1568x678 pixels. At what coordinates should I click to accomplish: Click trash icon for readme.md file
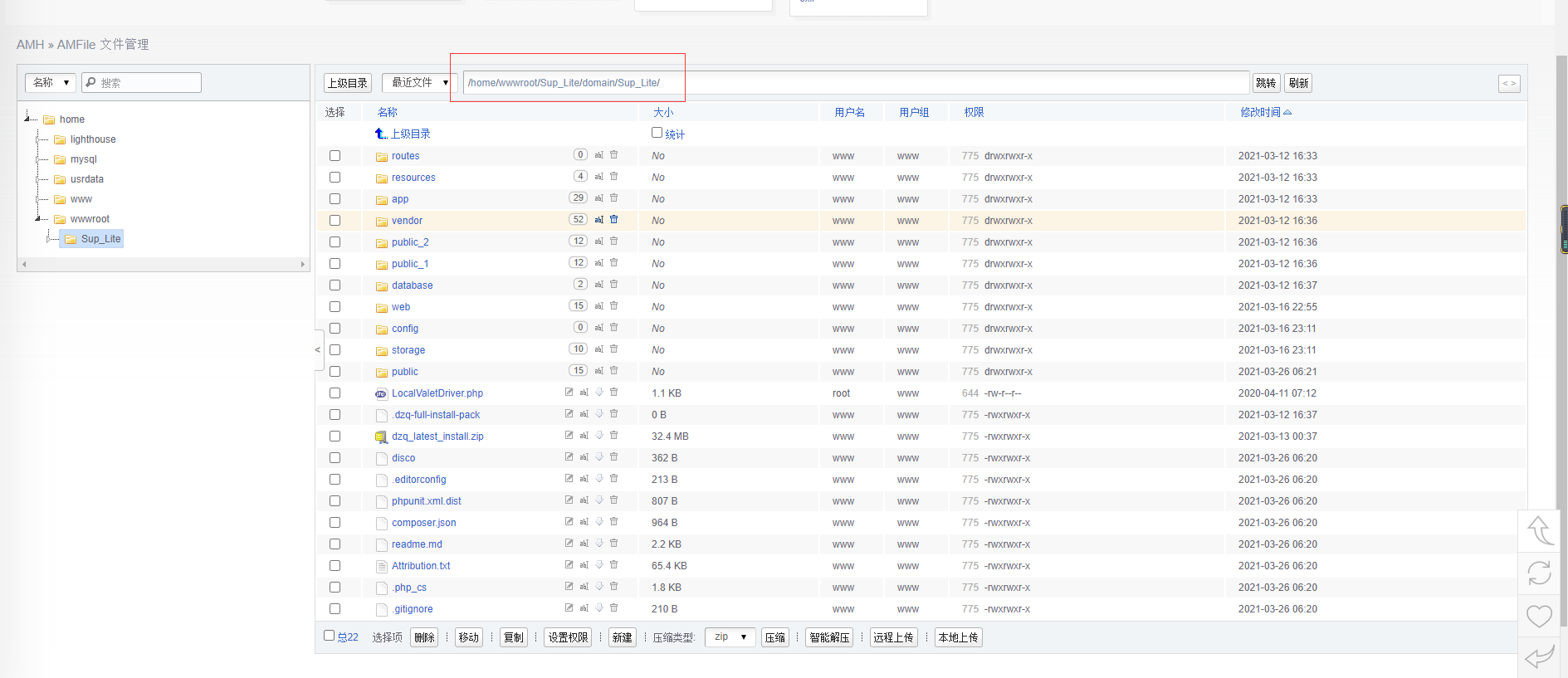614,544
